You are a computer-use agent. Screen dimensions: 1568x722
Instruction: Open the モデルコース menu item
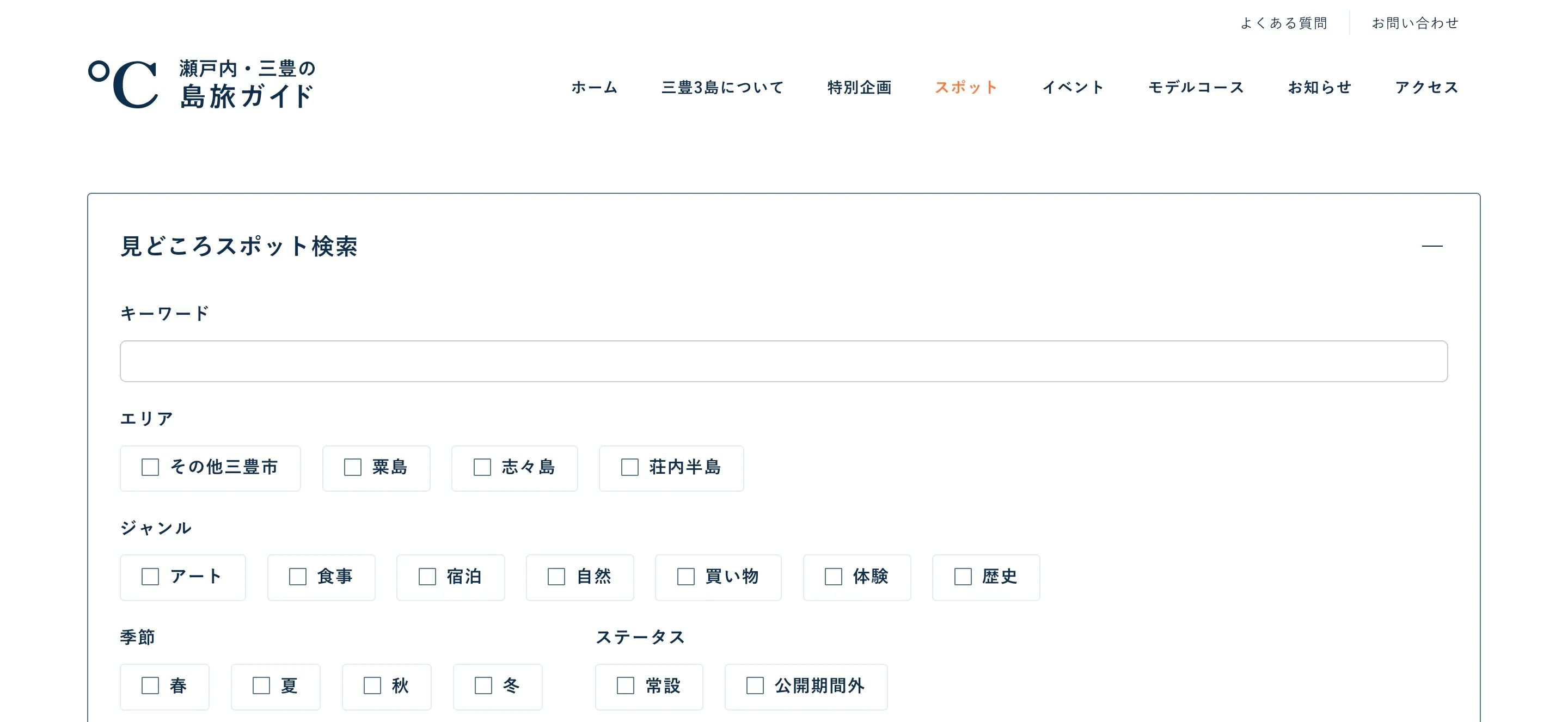tap(1196, 87)
